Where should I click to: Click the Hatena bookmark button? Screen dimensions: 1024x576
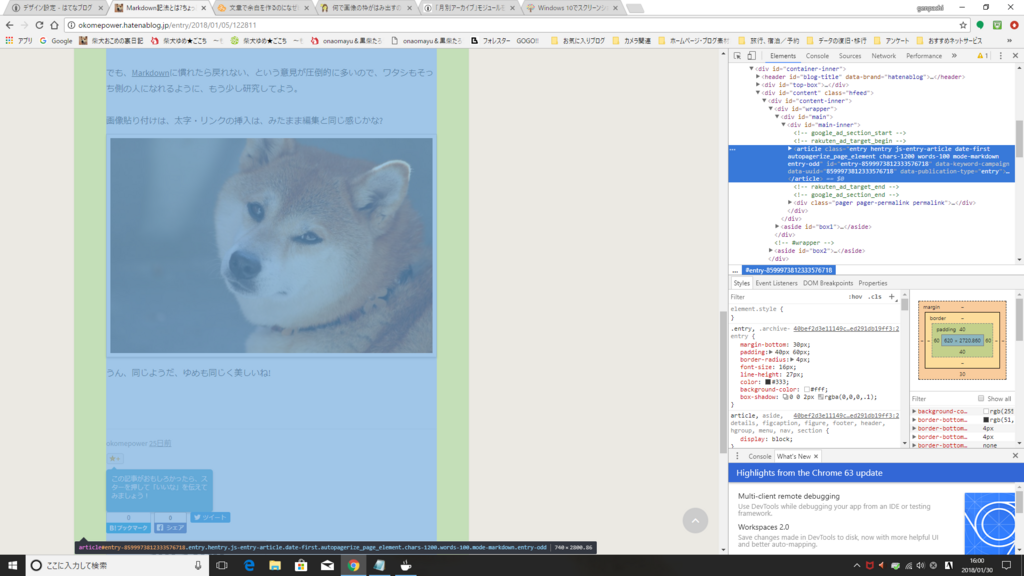(128, 528)
